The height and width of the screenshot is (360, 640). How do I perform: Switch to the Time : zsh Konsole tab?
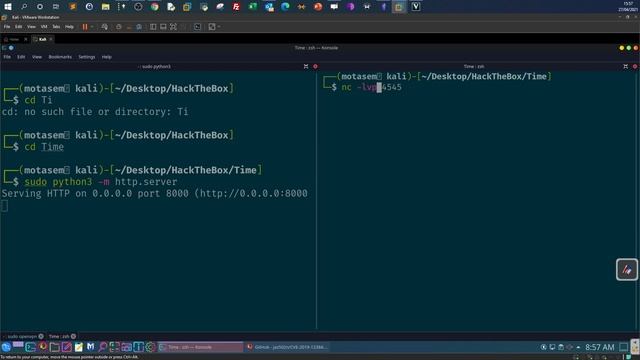pos(59,336)
